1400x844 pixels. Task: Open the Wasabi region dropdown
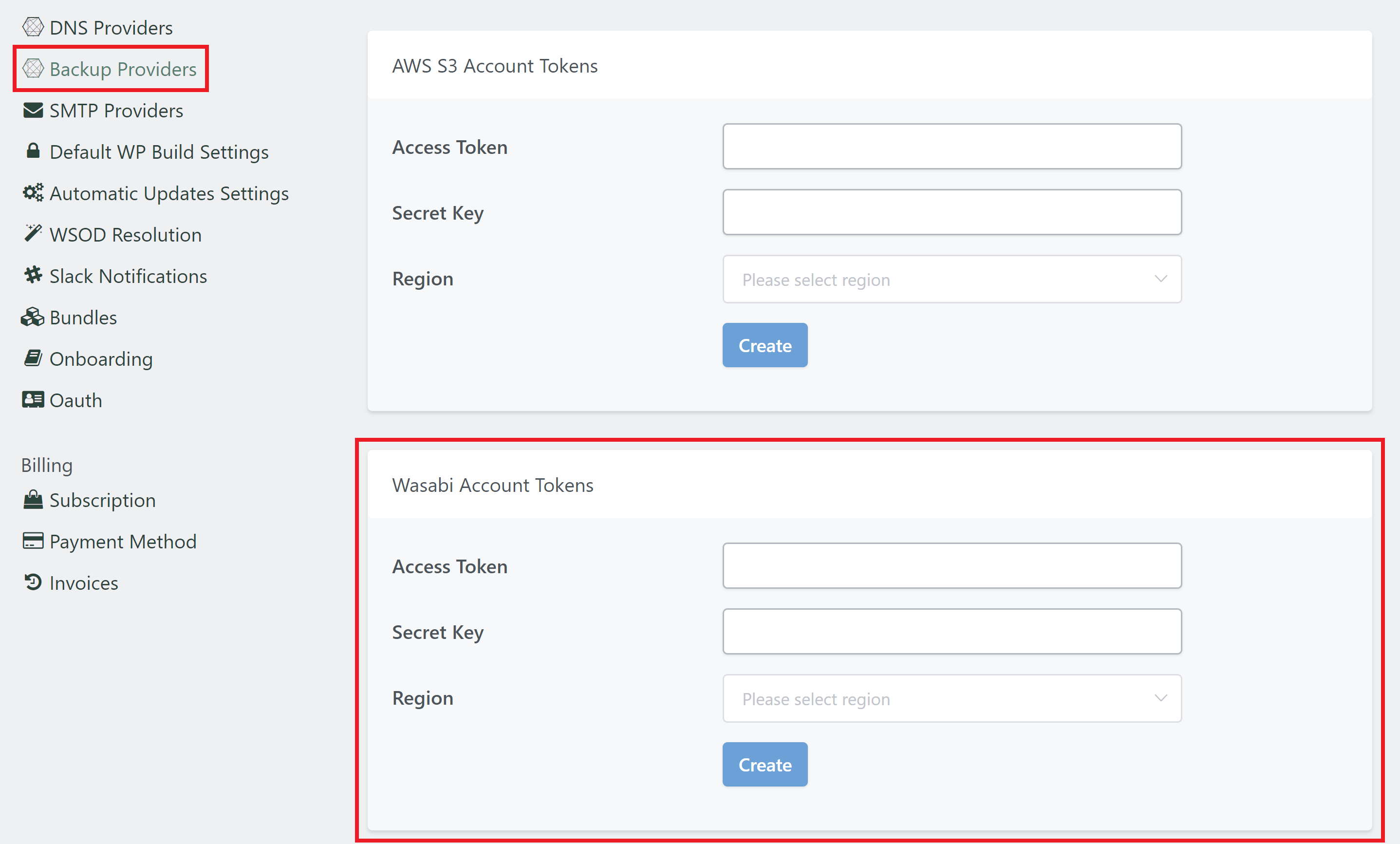(952, 698)
